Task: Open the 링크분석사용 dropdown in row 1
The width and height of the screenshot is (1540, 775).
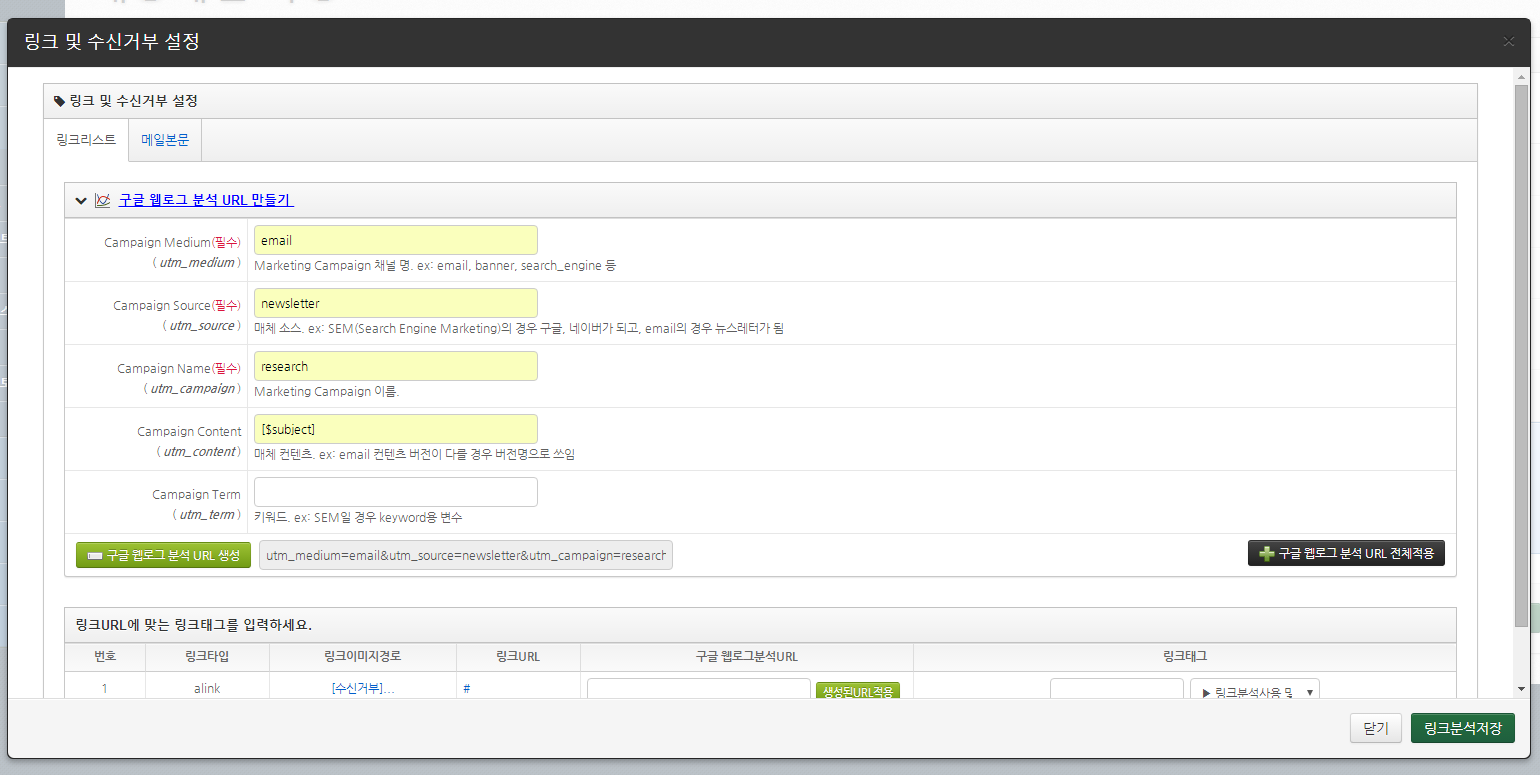Action: click(1254, 691)
